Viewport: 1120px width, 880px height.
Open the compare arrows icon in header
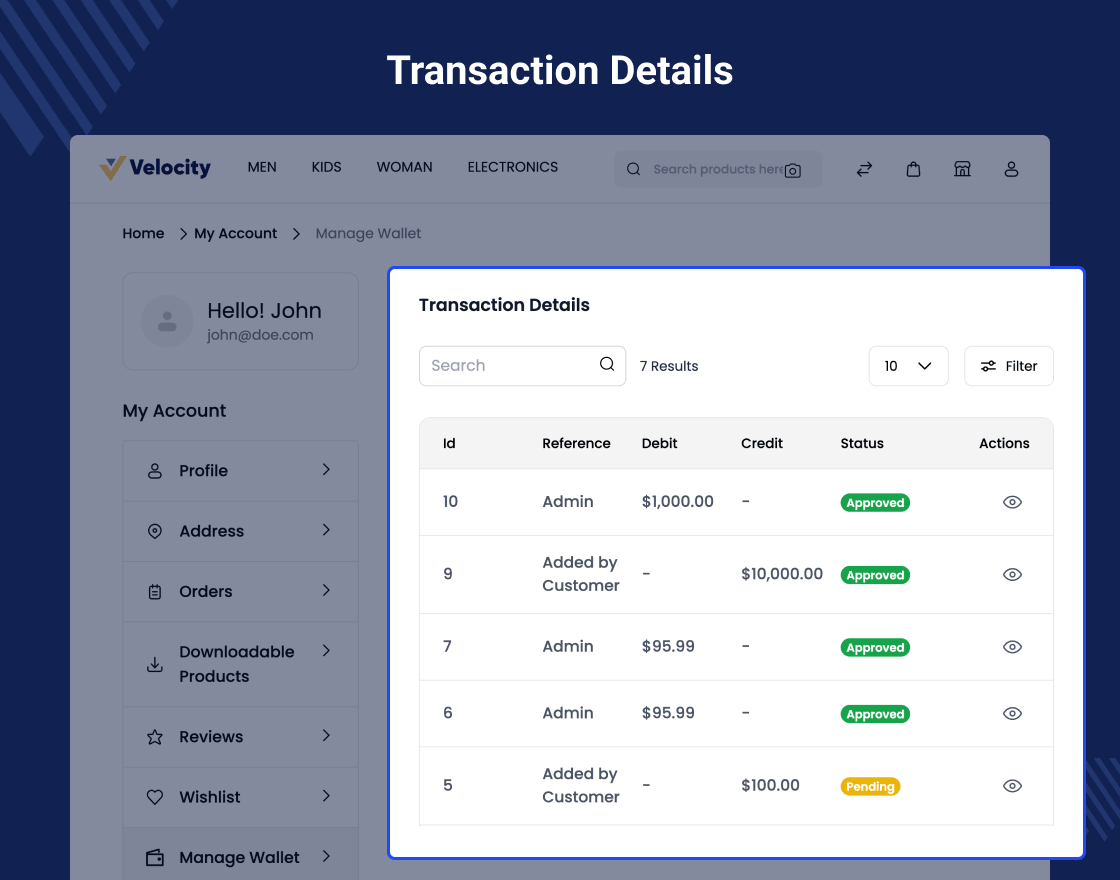coord(864,169)
